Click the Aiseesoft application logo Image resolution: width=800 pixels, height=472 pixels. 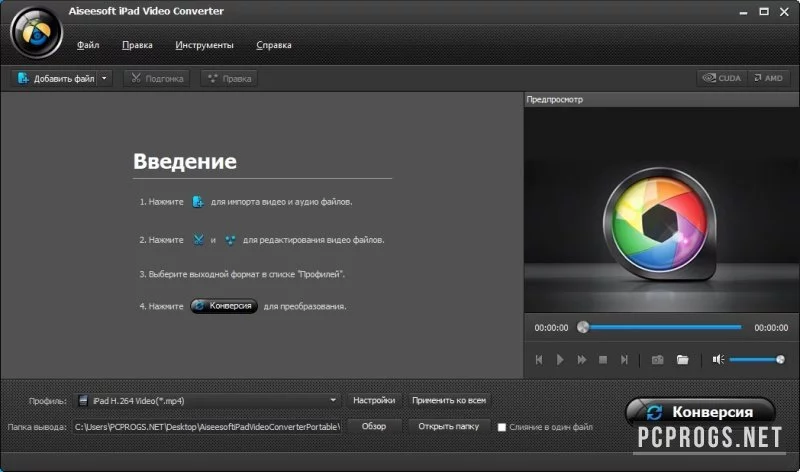[x=36, y=33]
